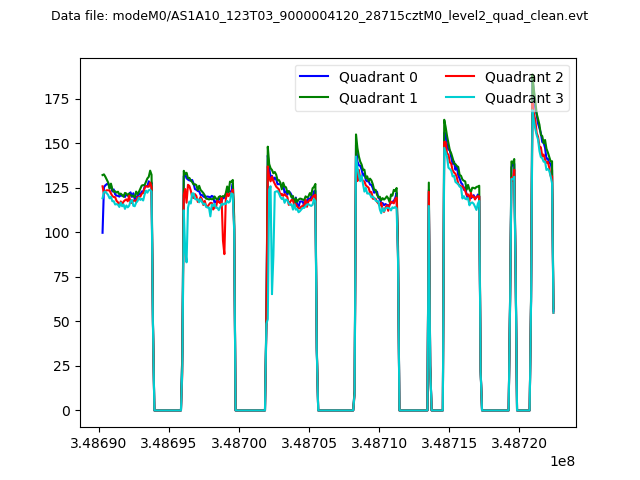
Task: Select the Quadrant 3 legend label
Action: tap(524, 98)
